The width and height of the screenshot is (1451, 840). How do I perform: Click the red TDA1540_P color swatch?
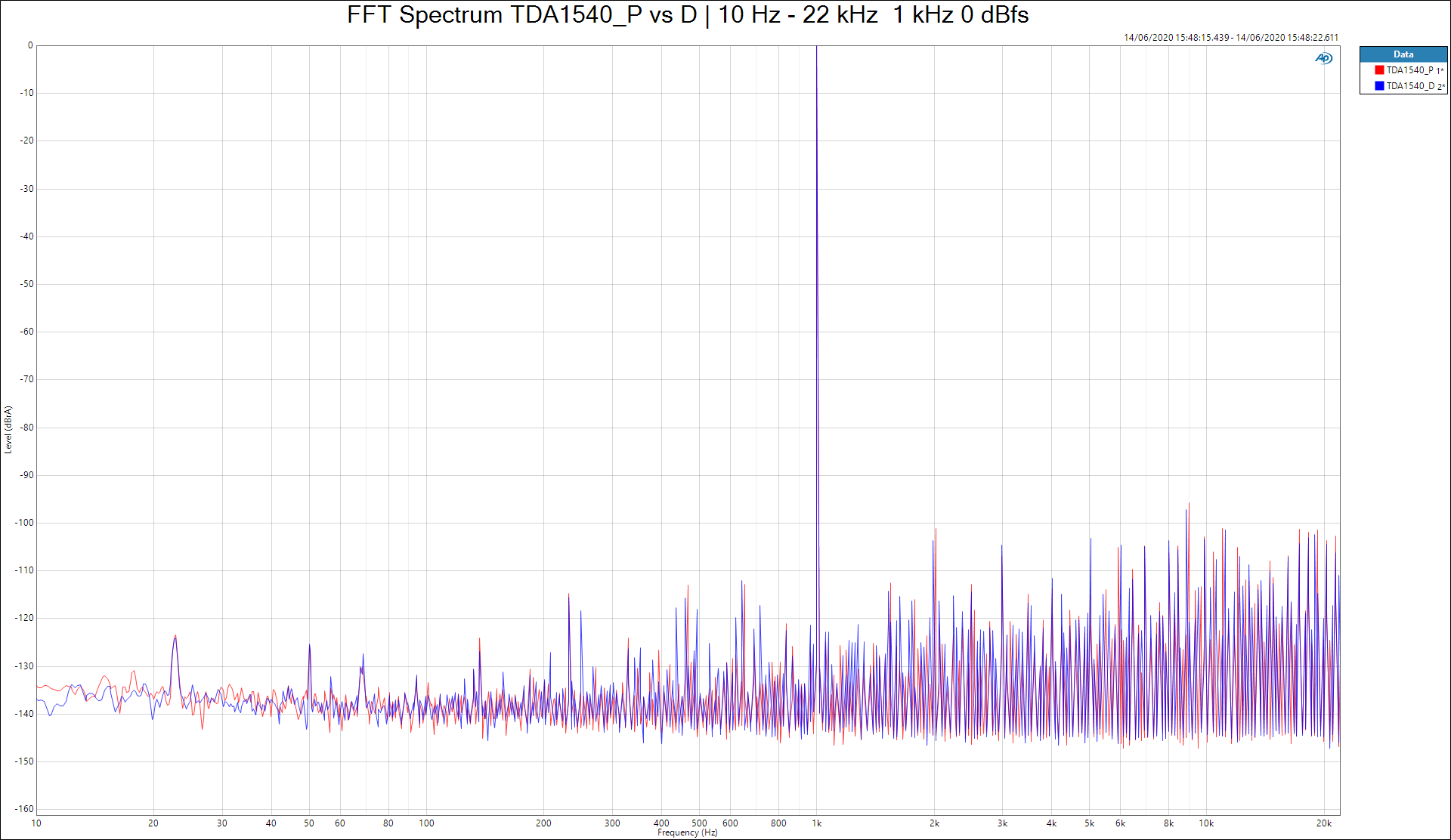click(1379, 70)
